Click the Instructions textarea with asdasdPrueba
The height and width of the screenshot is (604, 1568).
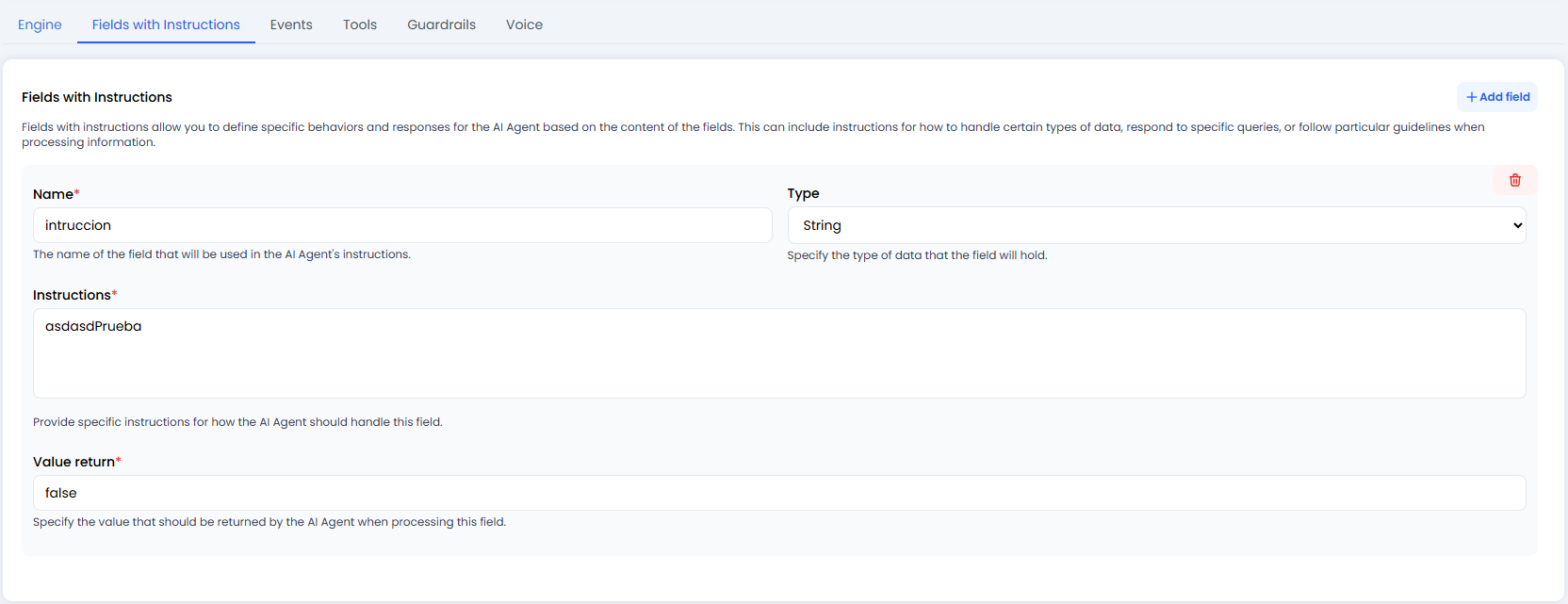click(x=779, y=353)
